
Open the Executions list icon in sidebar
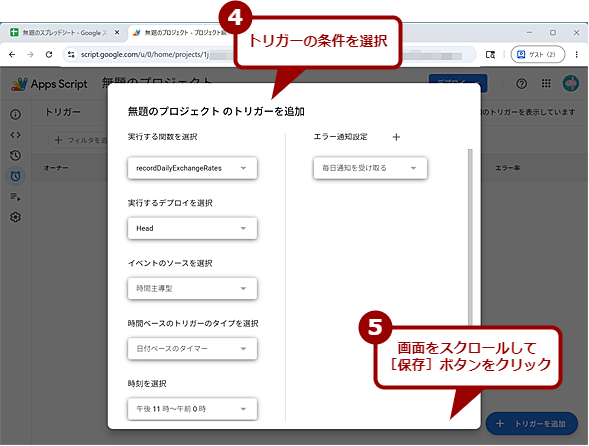15,197
